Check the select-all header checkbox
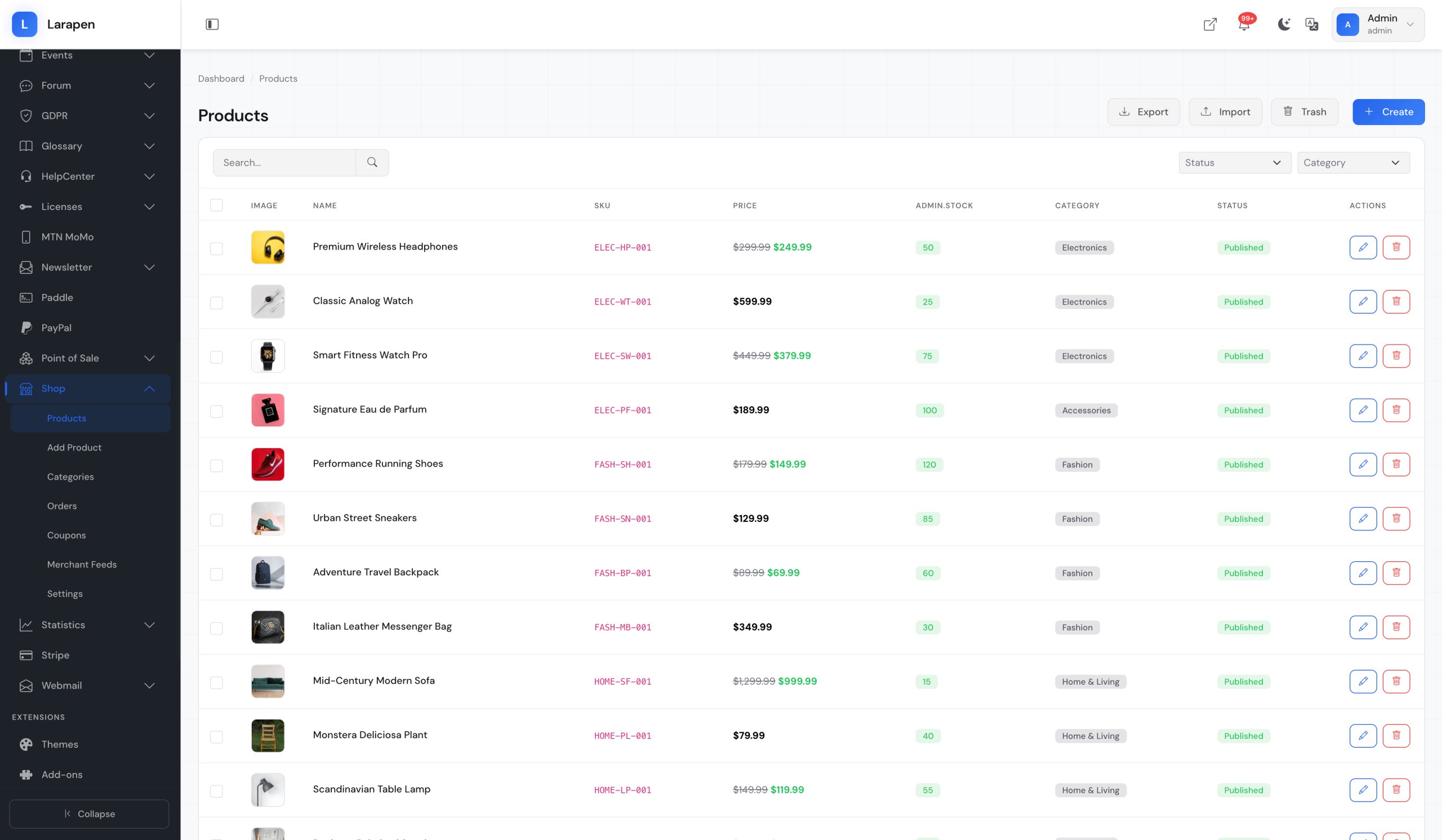This screenshot has width=1442, height=840. click(x=216, y=205)
